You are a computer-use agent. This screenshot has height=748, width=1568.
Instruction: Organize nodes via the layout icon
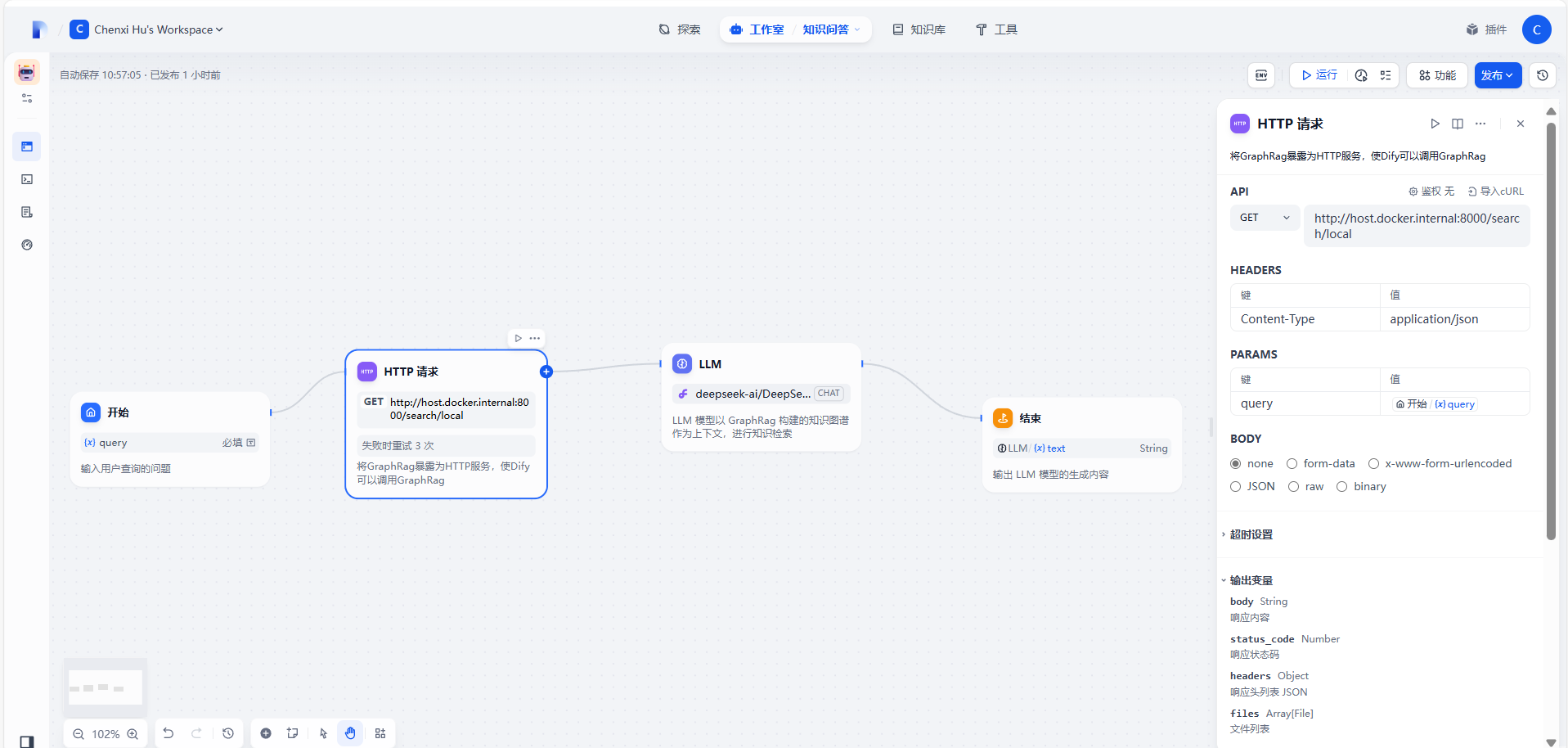click(x=380, y=733)
